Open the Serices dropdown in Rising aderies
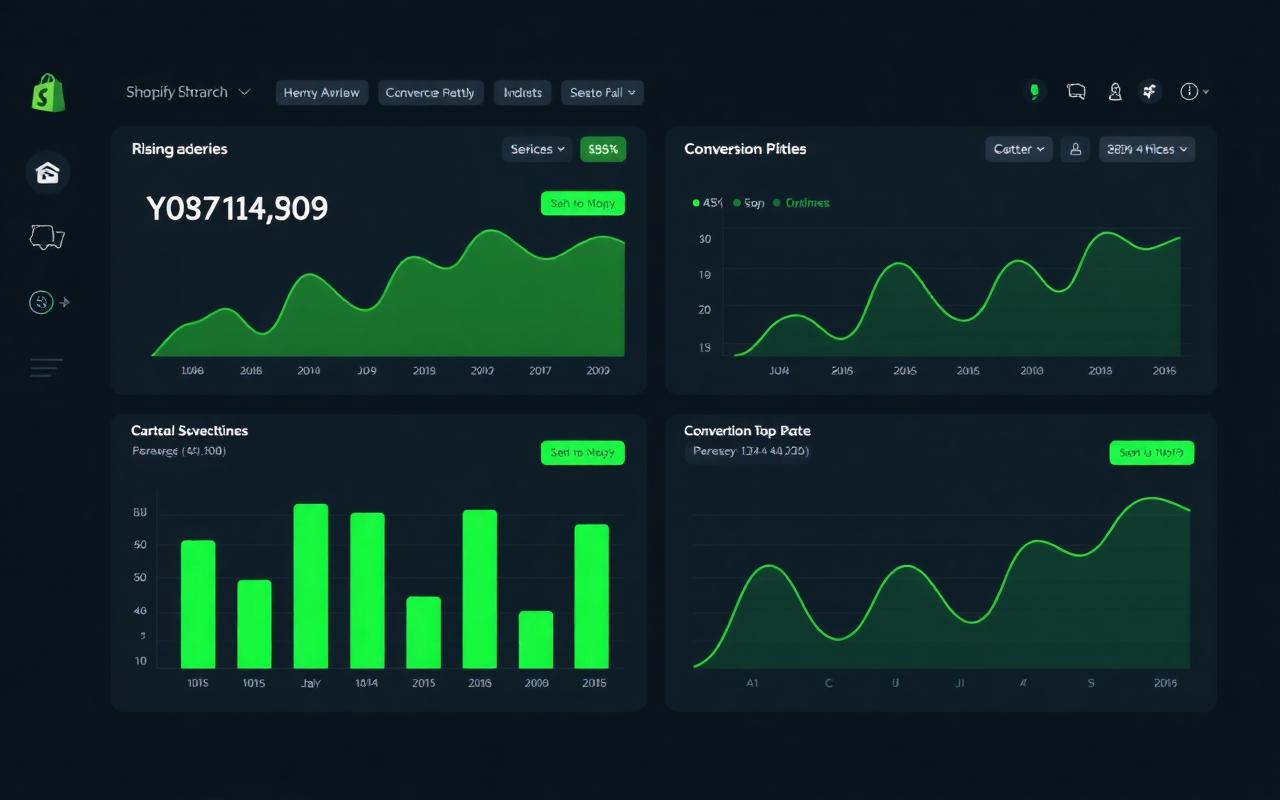The image size is (1280, 800). coord(537,149)
